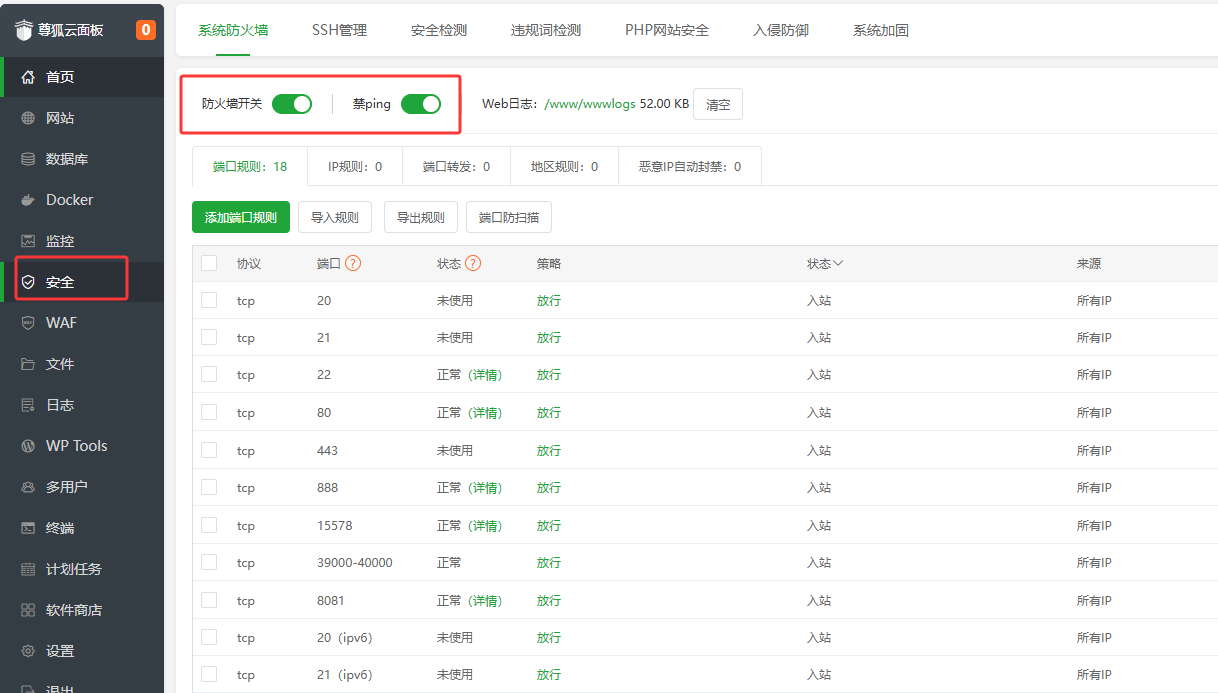Click the 添加端口规则 button
The height and width of the screenshot is (693, 1218).
pyautogui.click(x=241, y=217)
